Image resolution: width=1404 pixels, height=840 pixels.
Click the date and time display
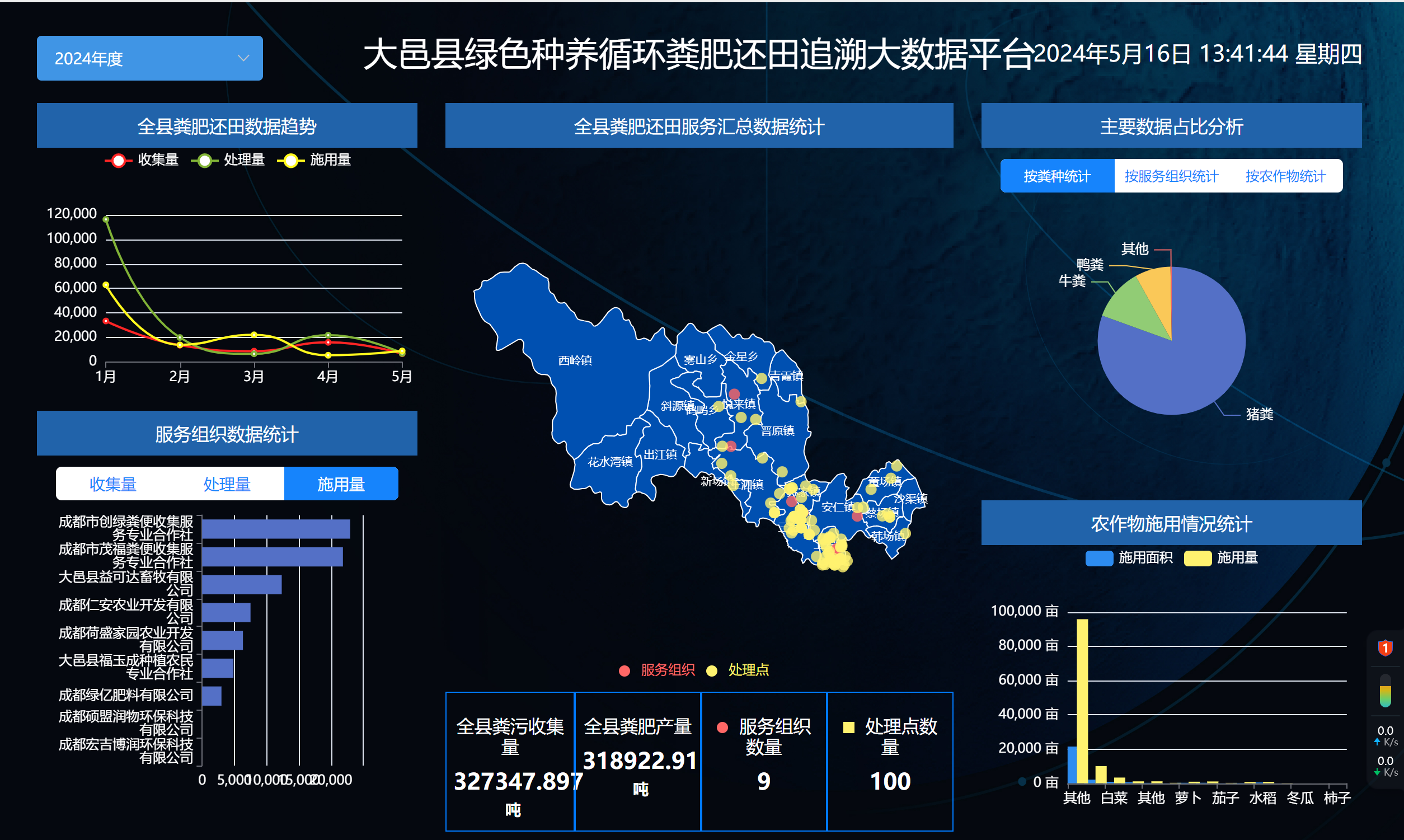point(1198,54)
